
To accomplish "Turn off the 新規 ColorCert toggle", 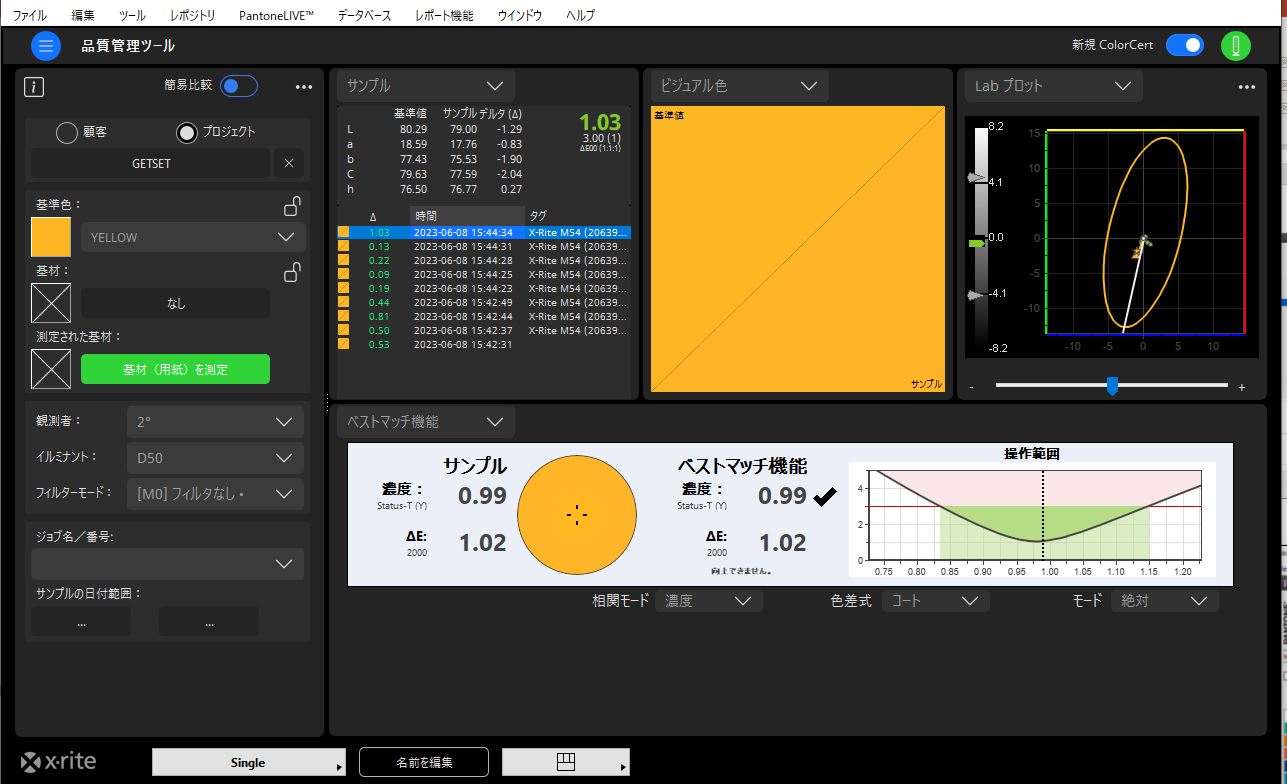I will (x=1185, y=45).
